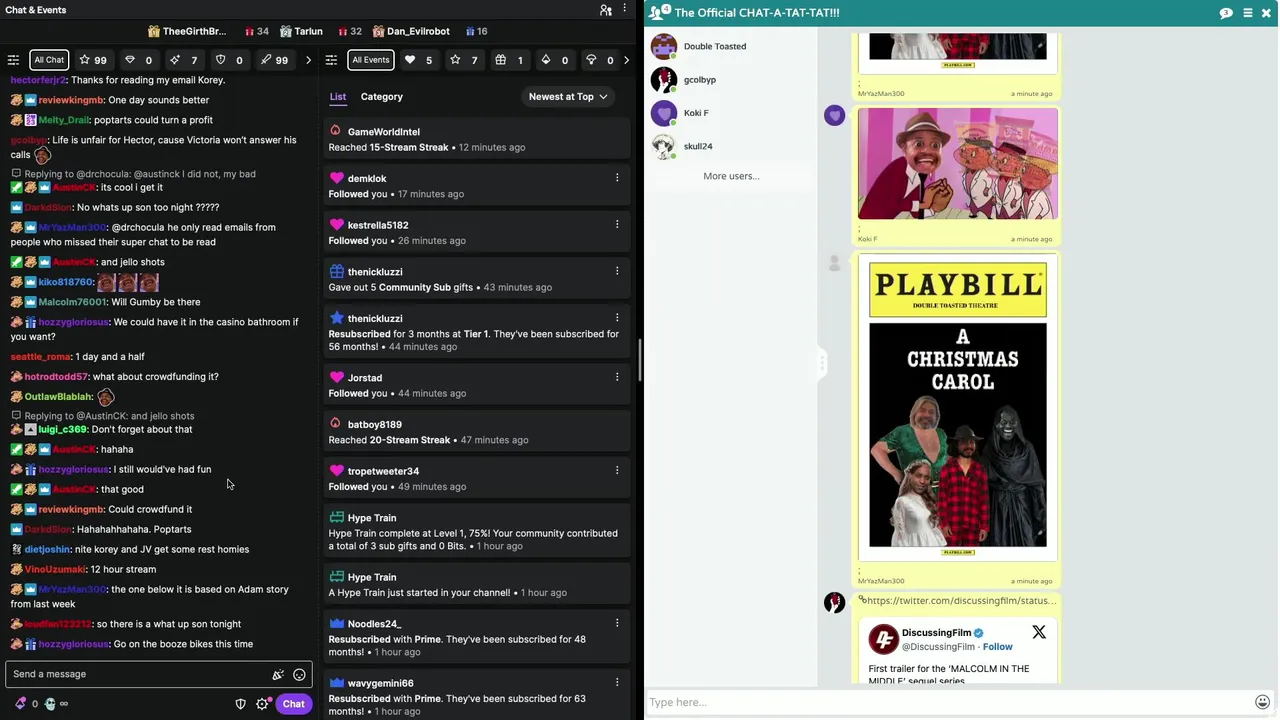This screenshot has width=1280, height=720.
Task: Open the celebration effects icon in message box
Action: click(278, 675)
